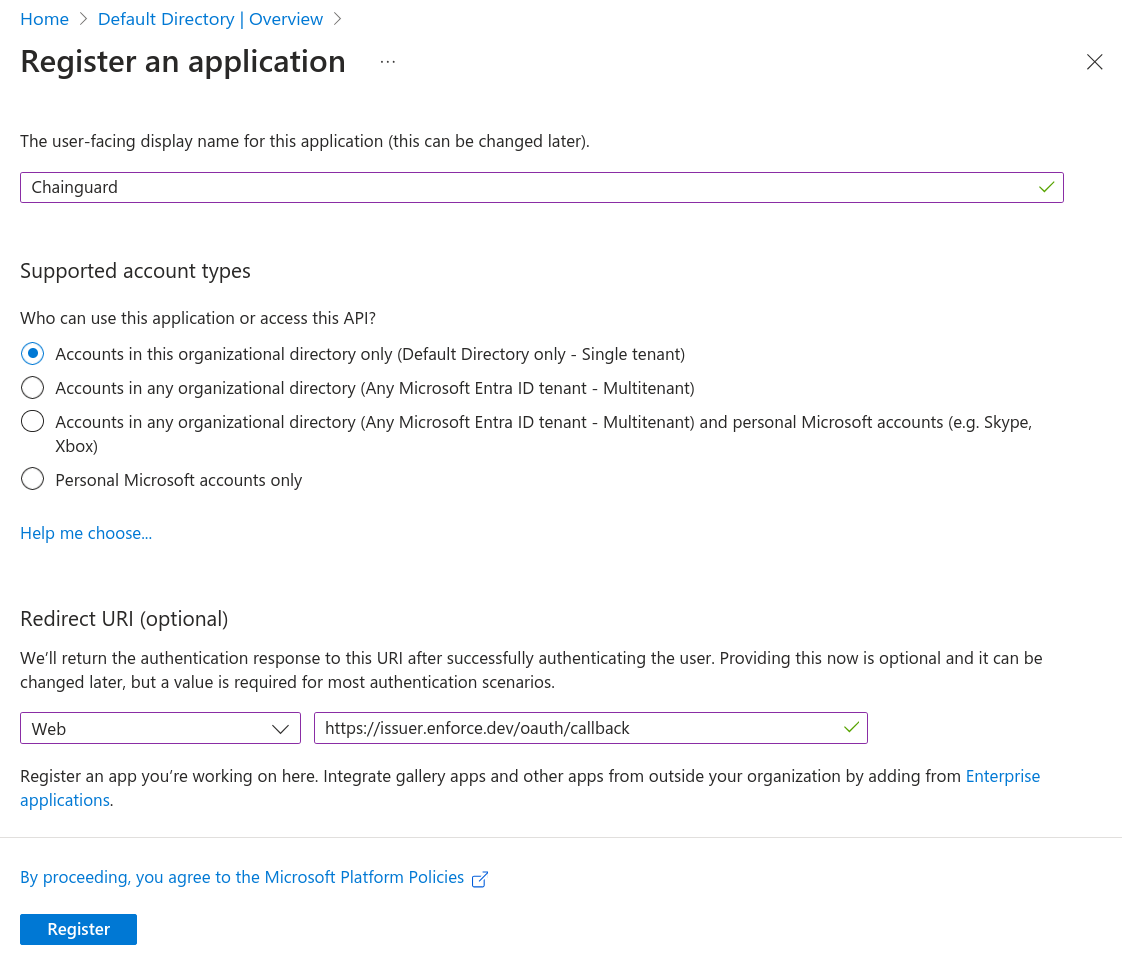Click the ellipsis next to "Register an application"
The image size is (1122, 963).
tap(387, 61)
